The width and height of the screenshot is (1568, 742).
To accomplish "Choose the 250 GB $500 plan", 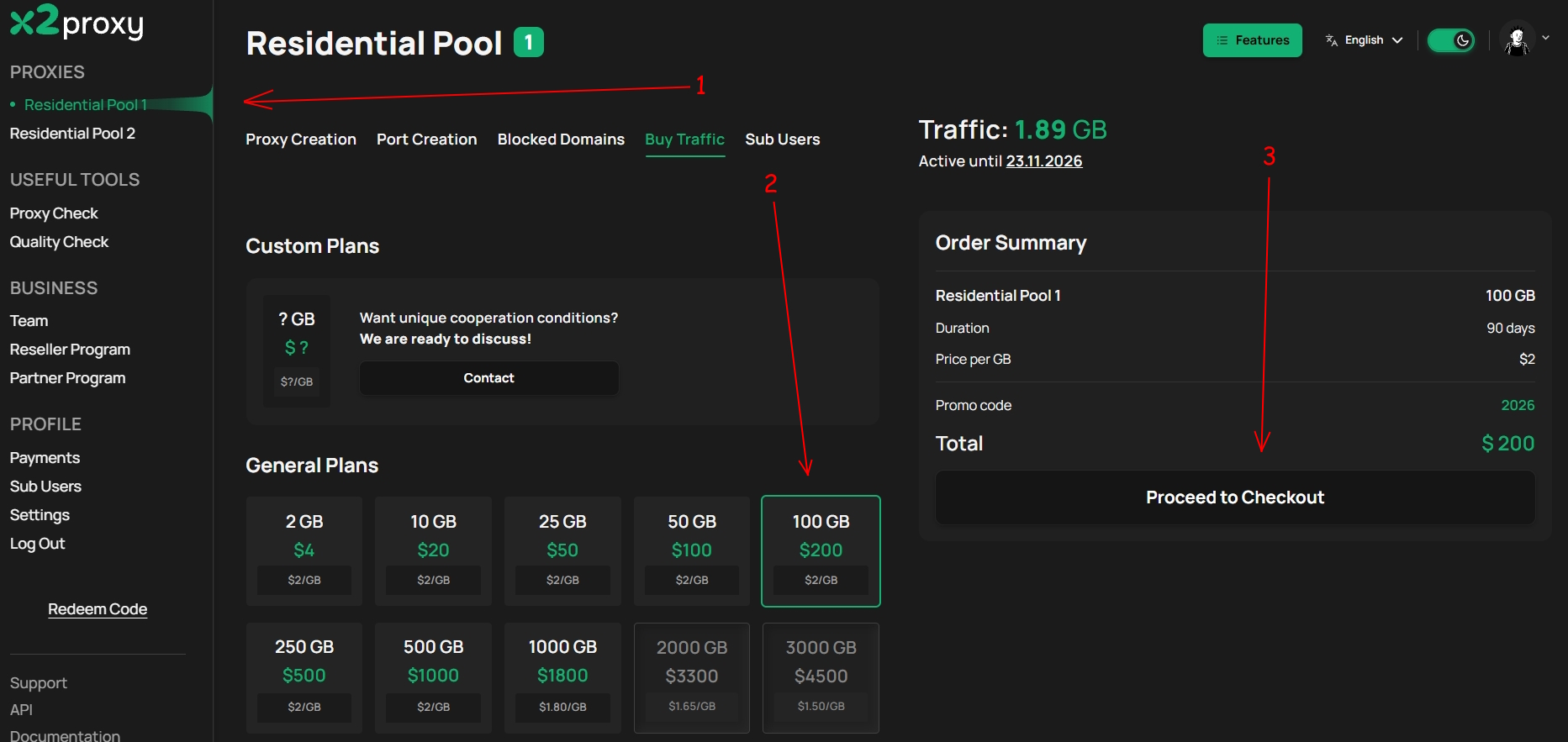I will (x=304, y=678).
